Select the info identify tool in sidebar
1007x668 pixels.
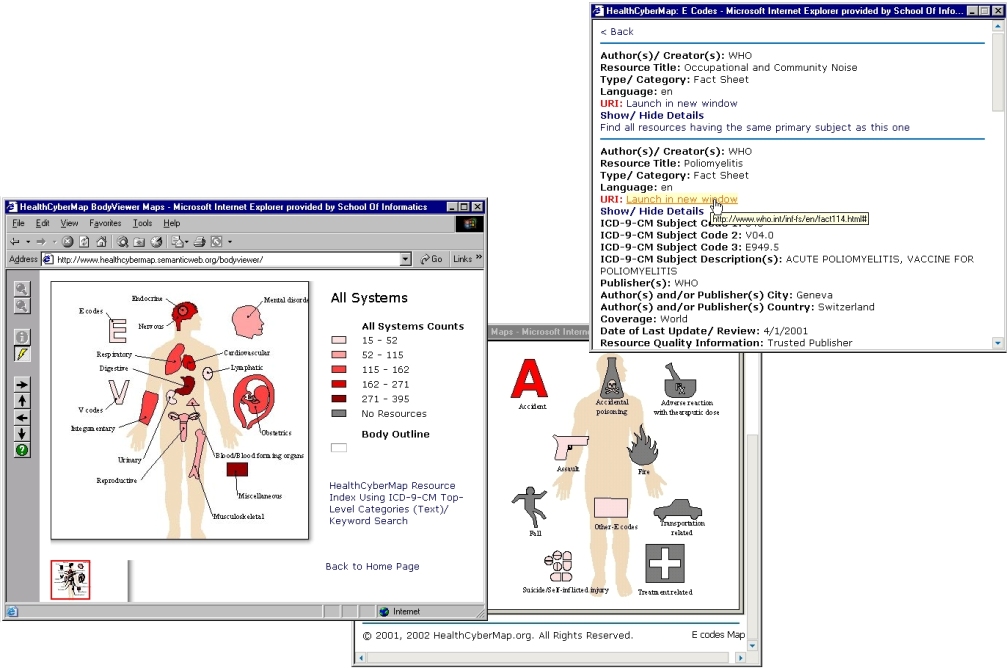(22, 337)
